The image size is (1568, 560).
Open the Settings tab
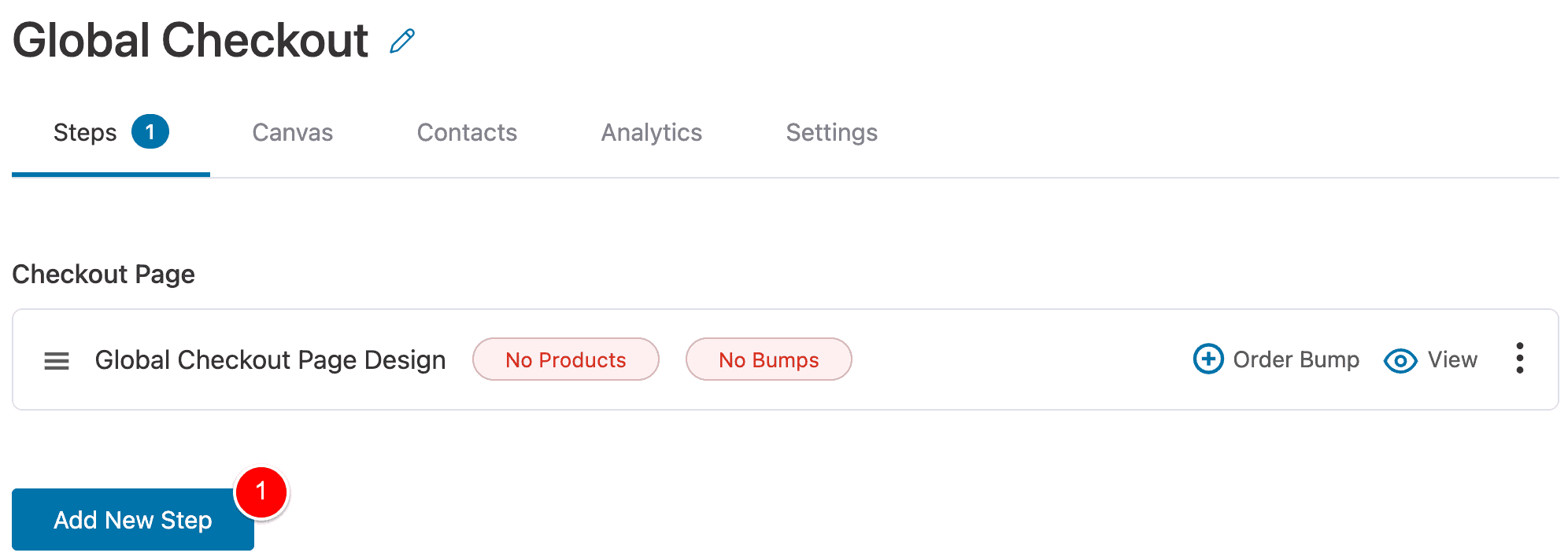point(832,132)
